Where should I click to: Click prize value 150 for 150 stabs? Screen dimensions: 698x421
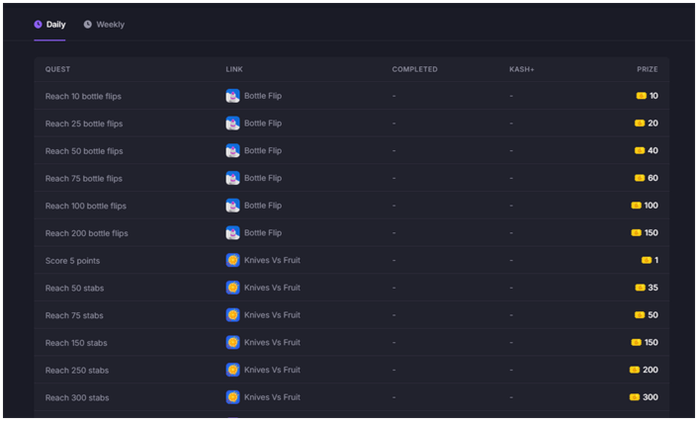pyautogui.click(x=651, y=343)
